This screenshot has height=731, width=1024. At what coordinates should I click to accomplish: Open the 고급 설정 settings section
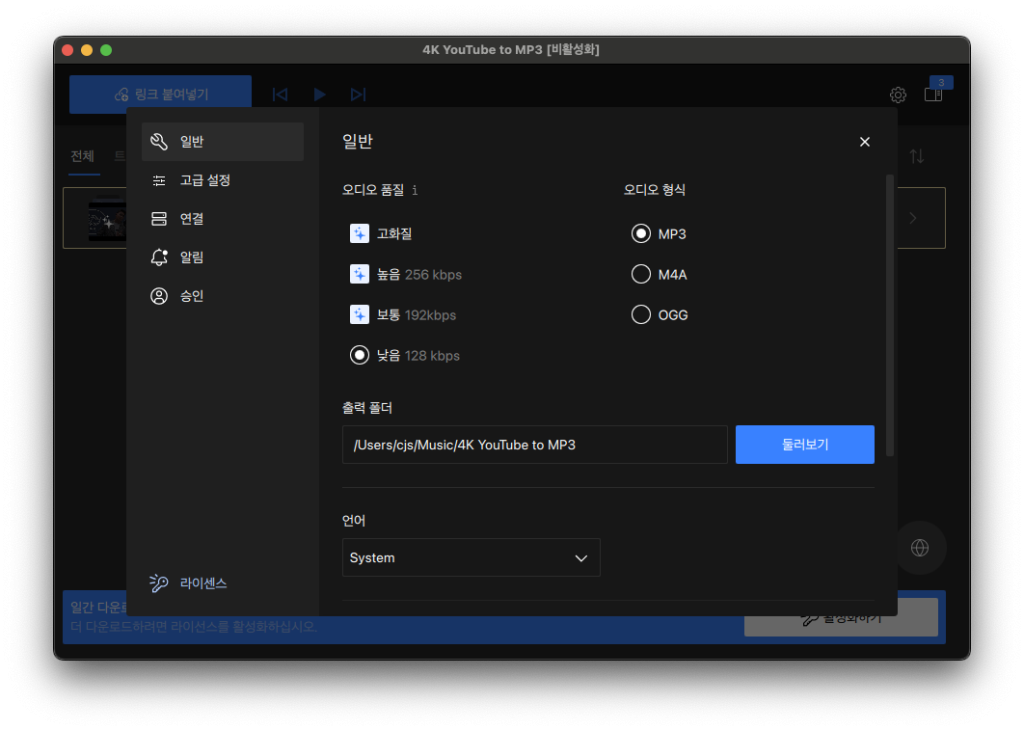pos(205,181)
